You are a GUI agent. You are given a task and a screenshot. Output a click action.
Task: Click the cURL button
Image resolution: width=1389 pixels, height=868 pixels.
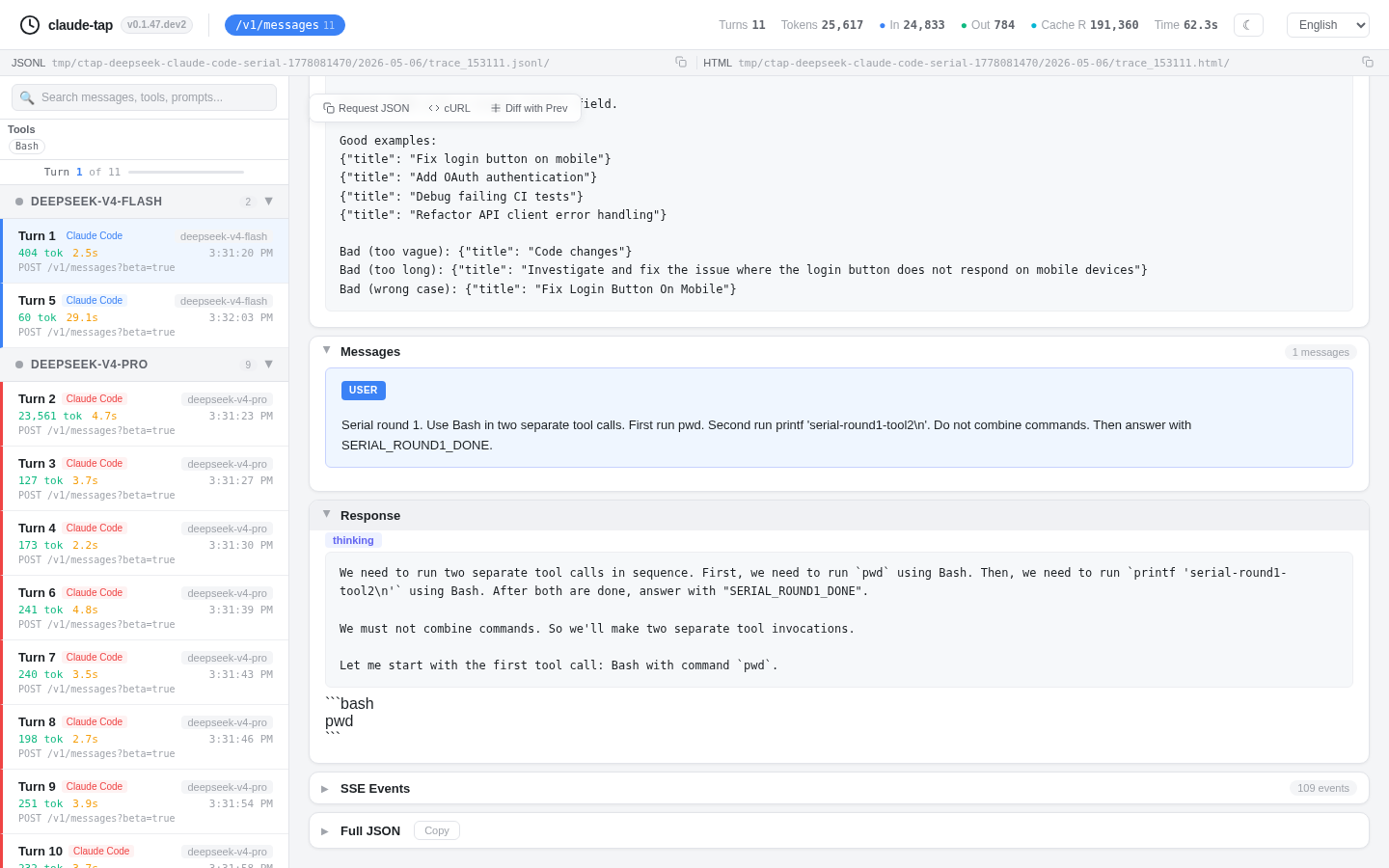click(x=449, y=108)
